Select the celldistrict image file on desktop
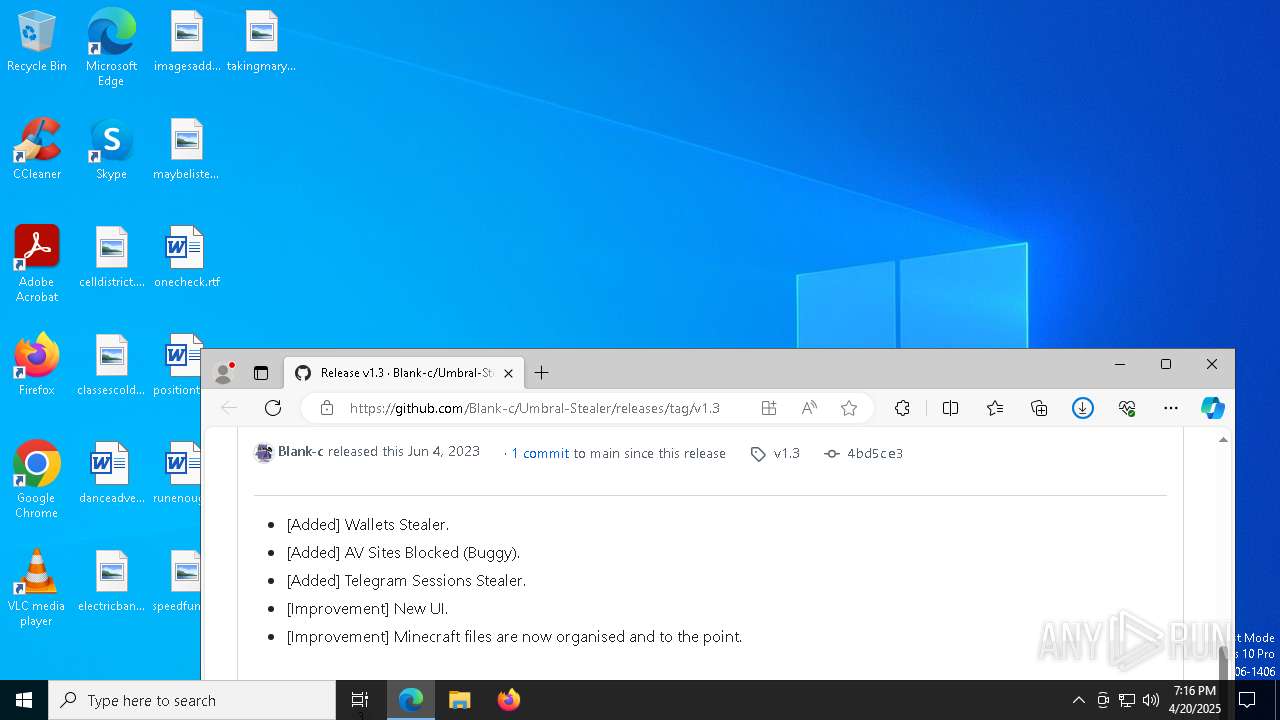This screenshot has height=720, width=1280. (112, 257)
